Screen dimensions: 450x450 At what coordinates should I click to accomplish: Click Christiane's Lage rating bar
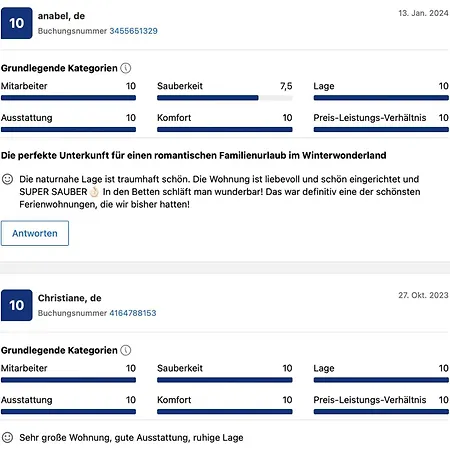click(381, 380)
